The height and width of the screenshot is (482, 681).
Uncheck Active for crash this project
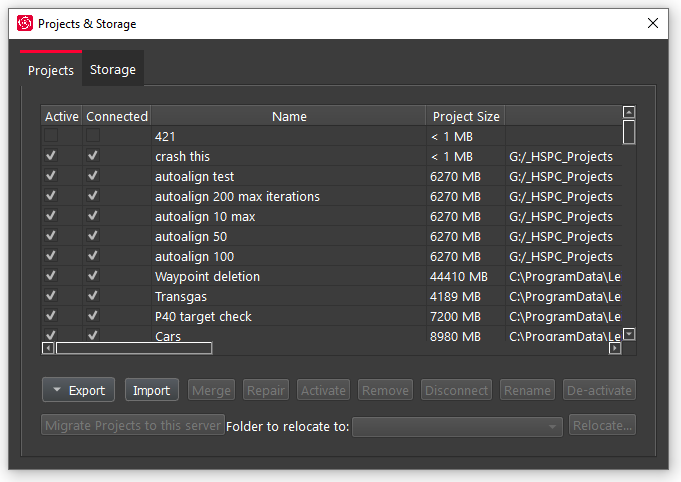[51, 156]
